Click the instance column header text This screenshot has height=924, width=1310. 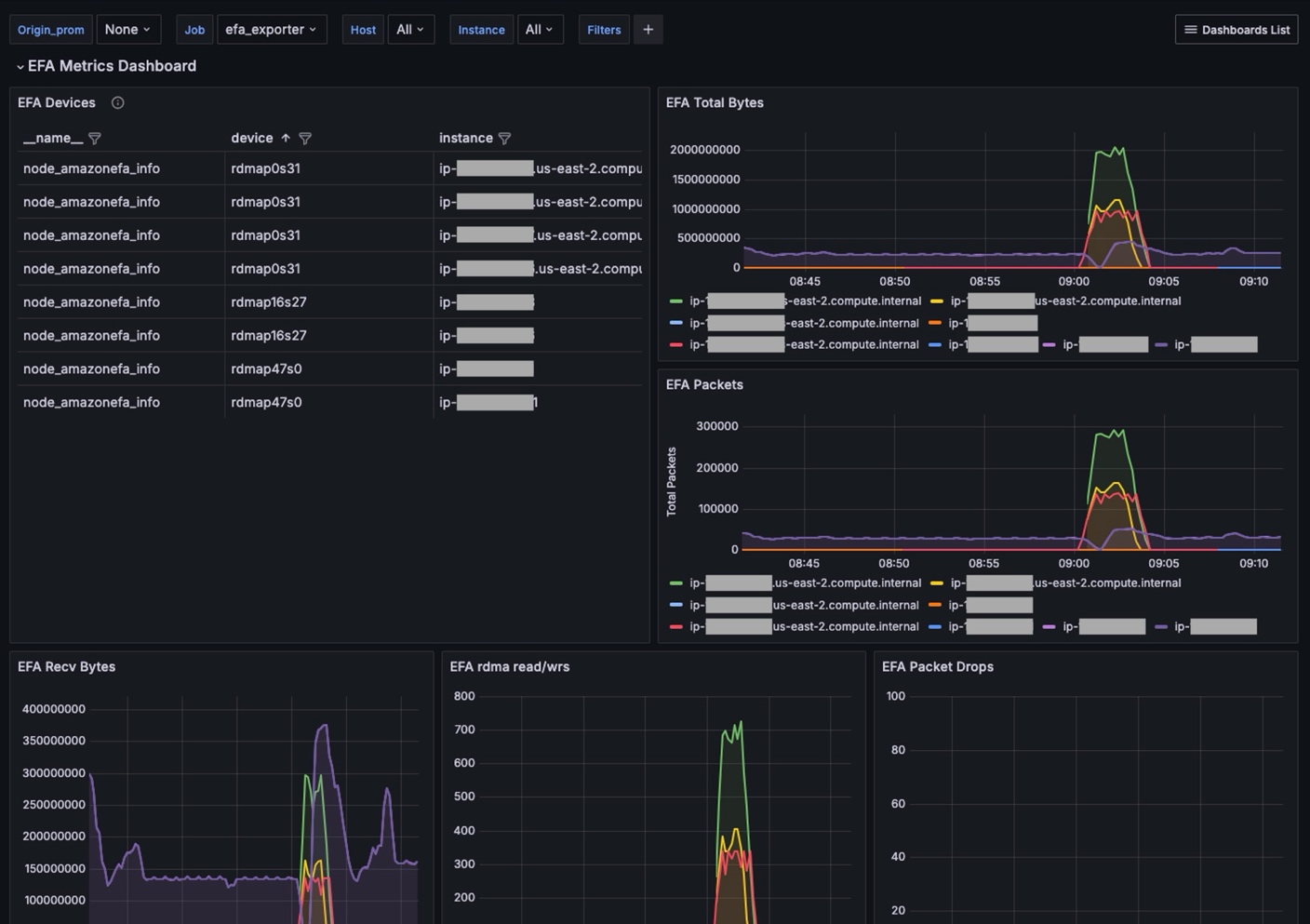(x=466, y=138)
